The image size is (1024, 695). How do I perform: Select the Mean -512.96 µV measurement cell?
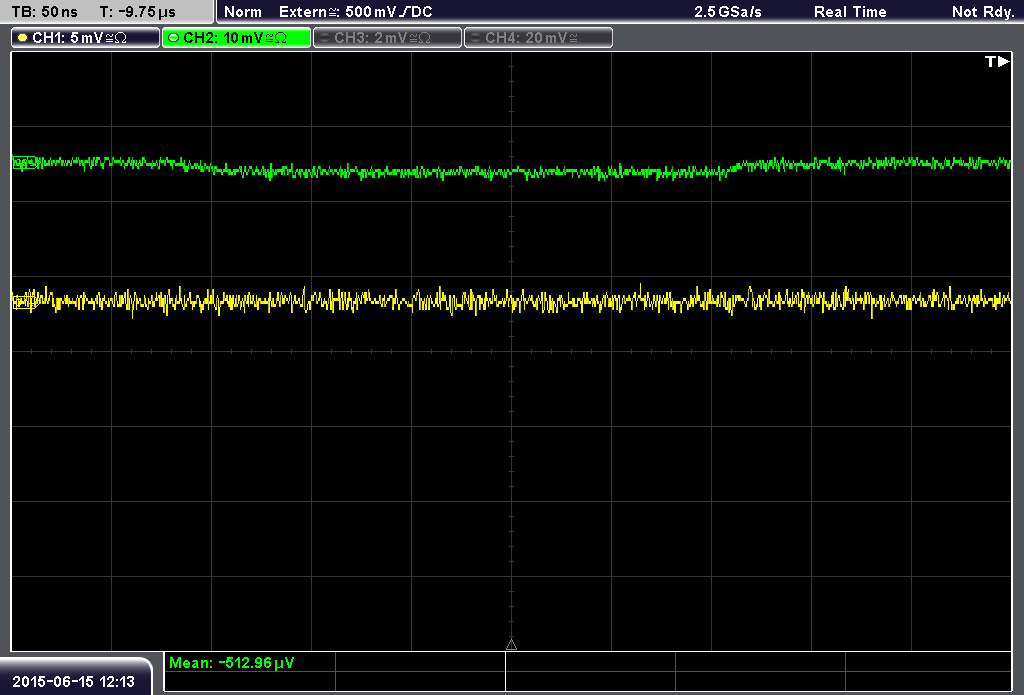pos(249,662)
